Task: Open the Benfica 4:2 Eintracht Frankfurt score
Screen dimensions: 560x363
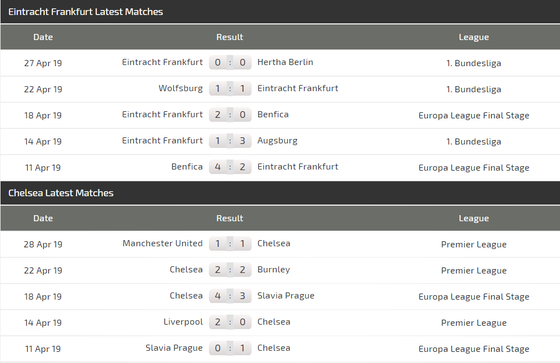Action: pyautogui.click(x=230, y=167)
